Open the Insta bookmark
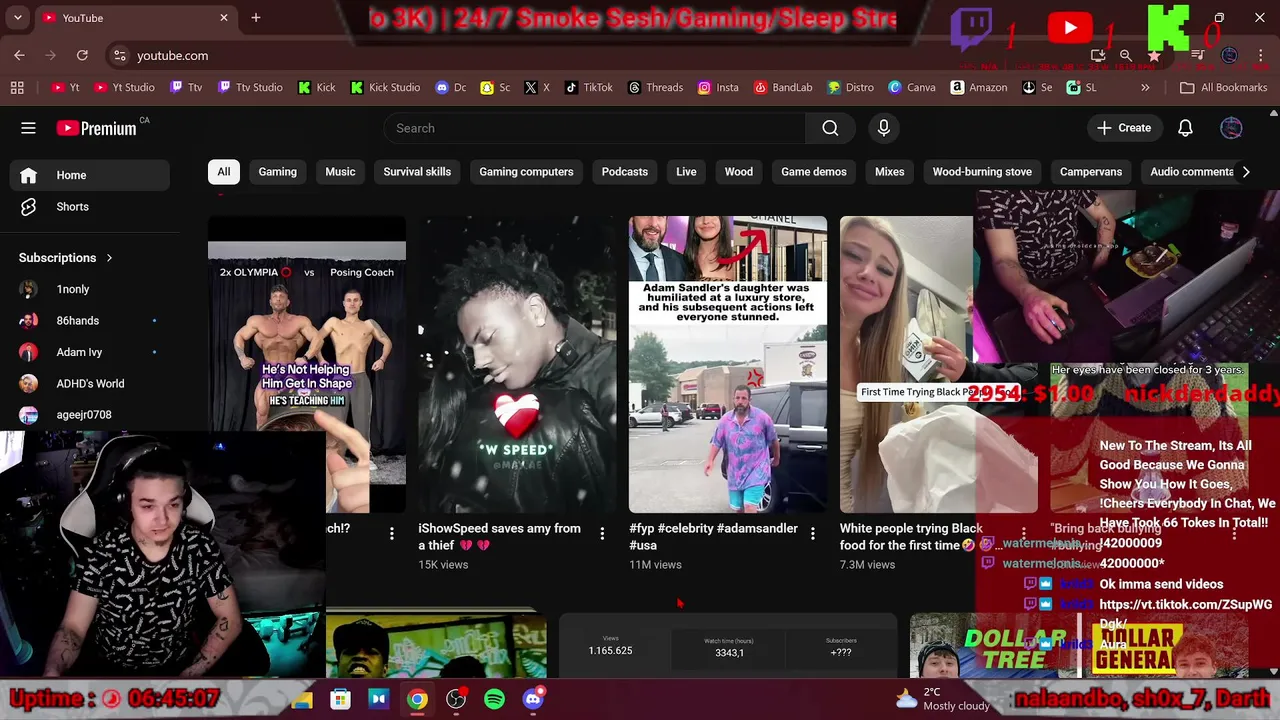Viewport: 1280px width, 720px height. [x=718, y=87]
